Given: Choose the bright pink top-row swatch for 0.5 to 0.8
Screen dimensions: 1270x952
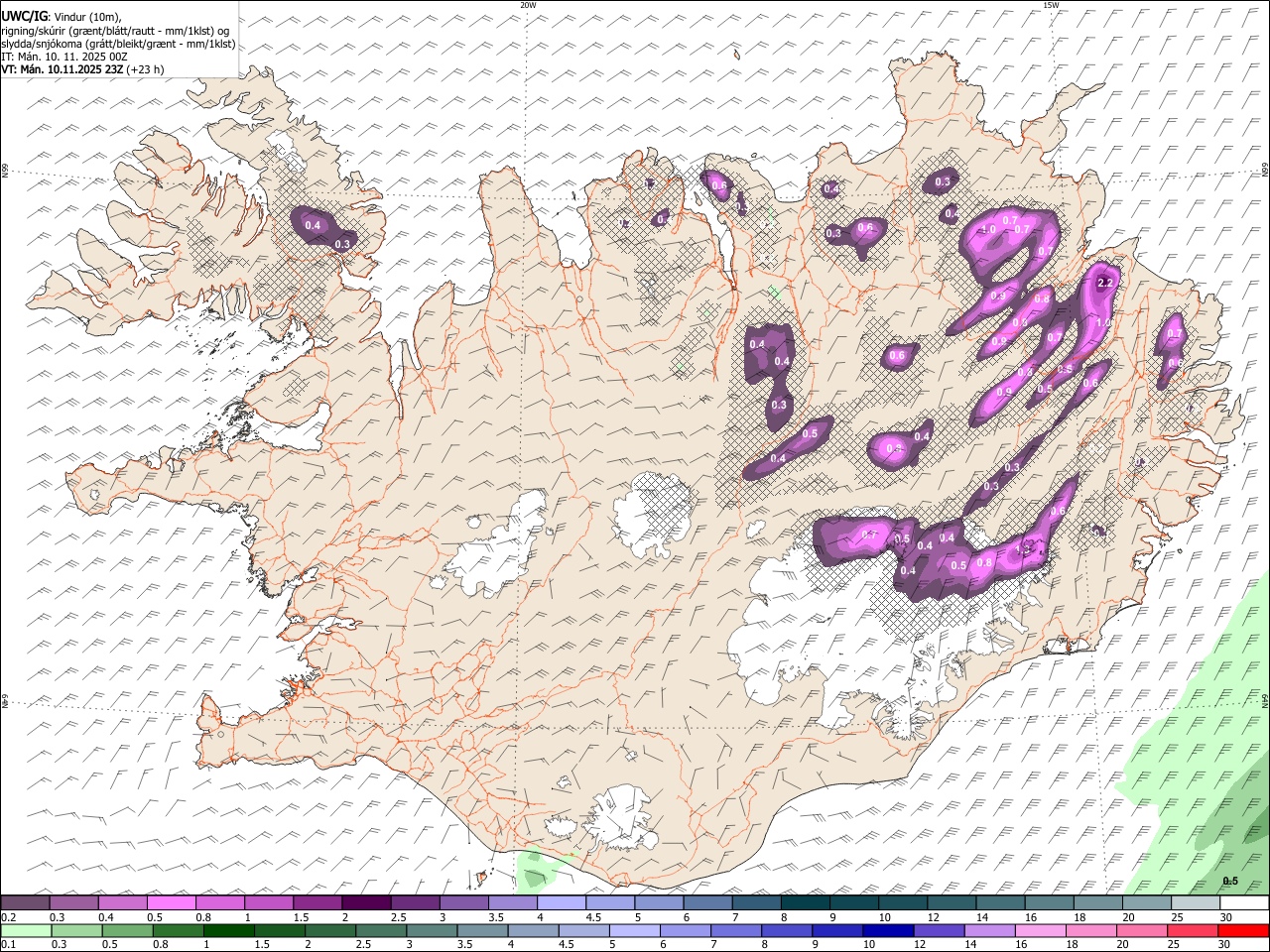Looking at the screenshot, I should [171, 902].
